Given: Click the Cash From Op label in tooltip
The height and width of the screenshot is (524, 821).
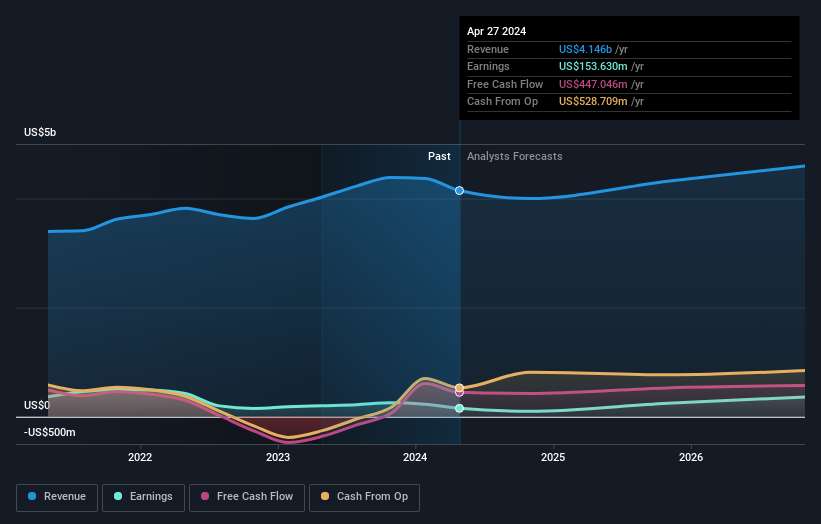Looking at the screenshot, I should pyautogui.click(x=502, y=102).
